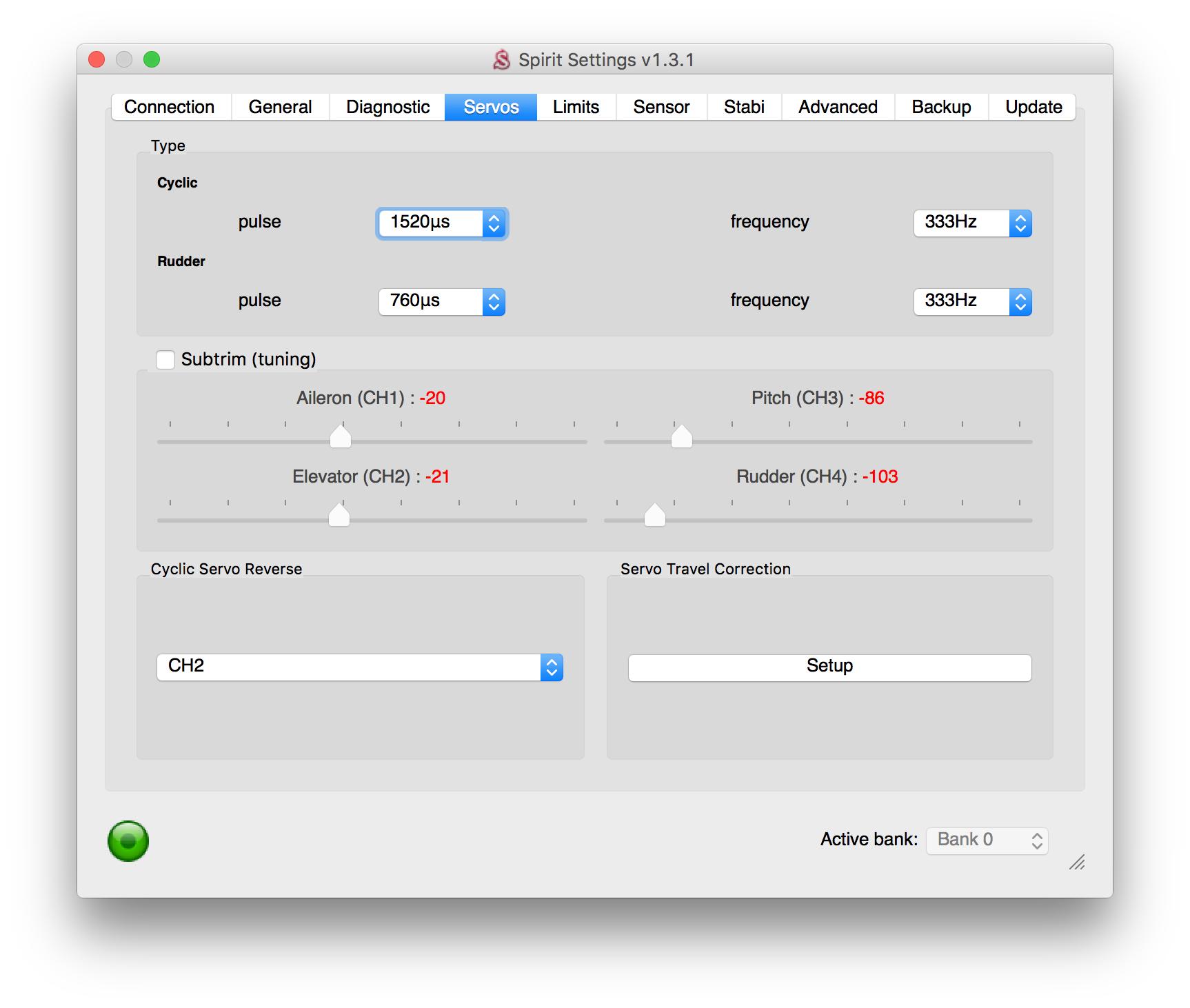
Task: Expand the Cyclic Servo Reverse CH2 dropdown
Action: click(x=360, y=667)
